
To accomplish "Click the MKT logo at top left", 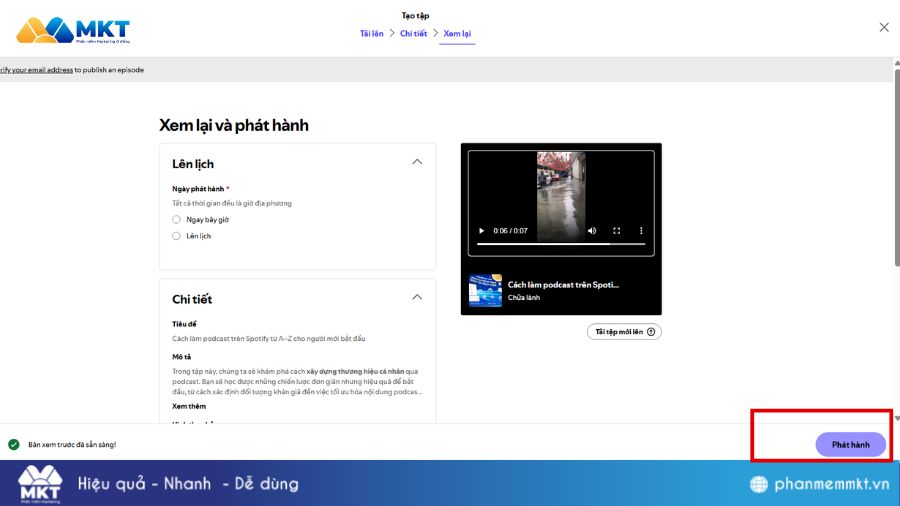I will pos(73,30).
